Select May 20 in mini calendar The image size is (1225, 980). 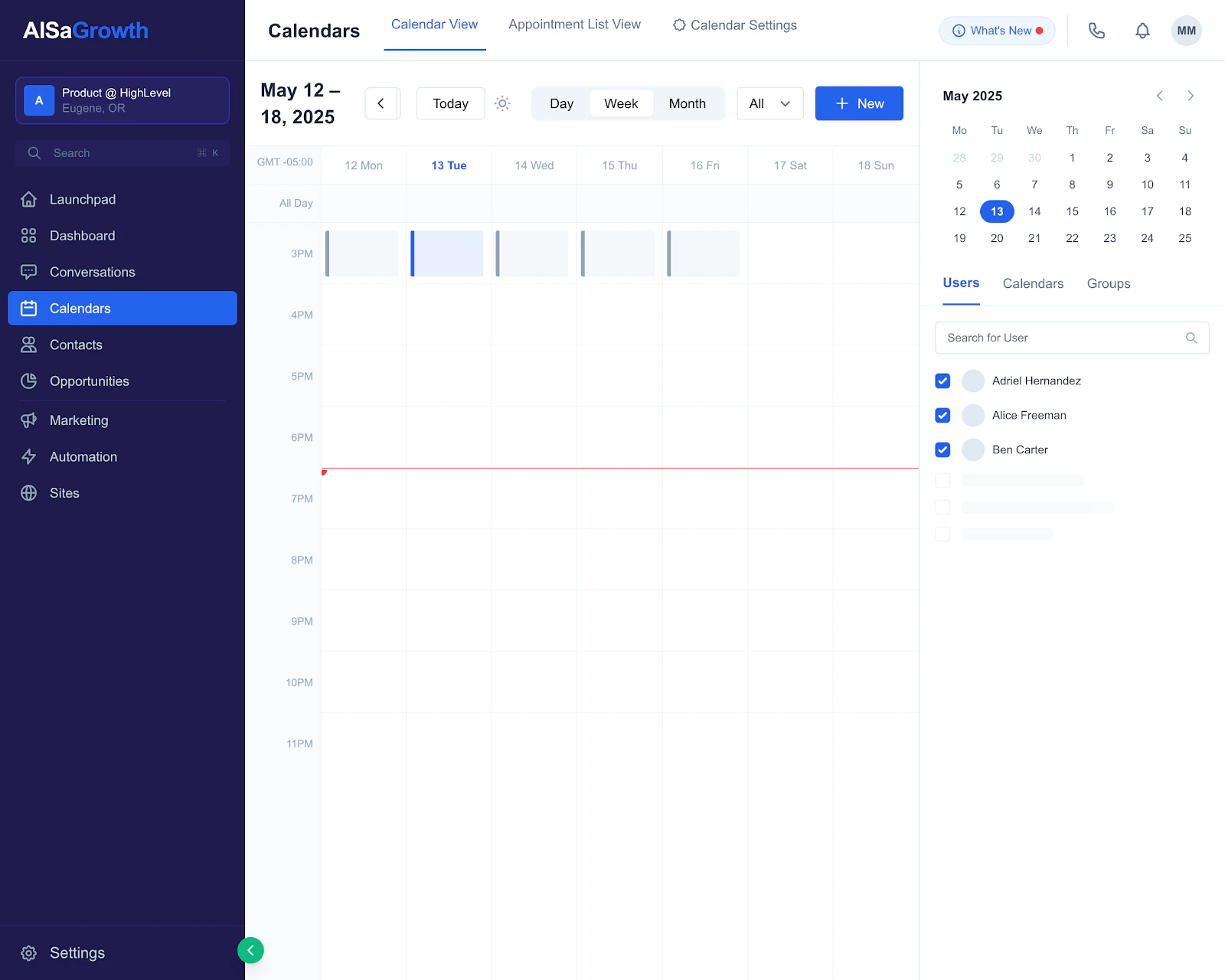point(997,238)
